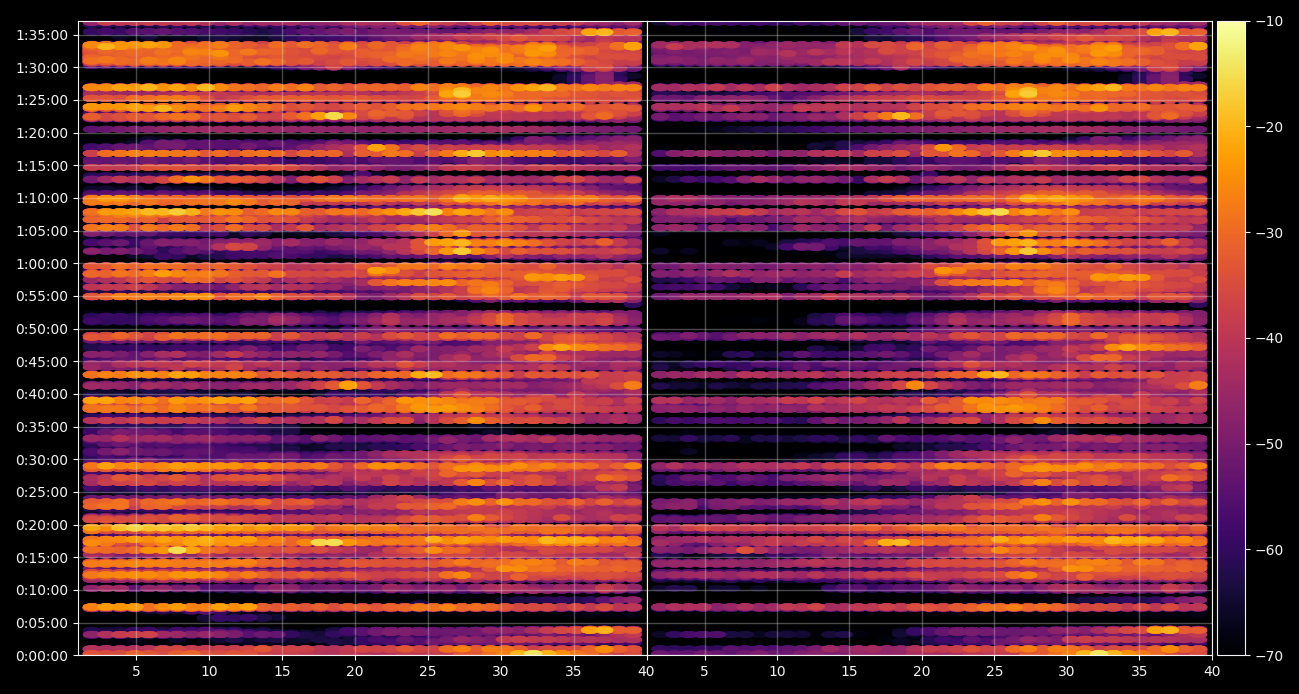Click the 0:40:00 time axis label
The width and height of the screenshot is (1299, 694).
coord(42,394)
